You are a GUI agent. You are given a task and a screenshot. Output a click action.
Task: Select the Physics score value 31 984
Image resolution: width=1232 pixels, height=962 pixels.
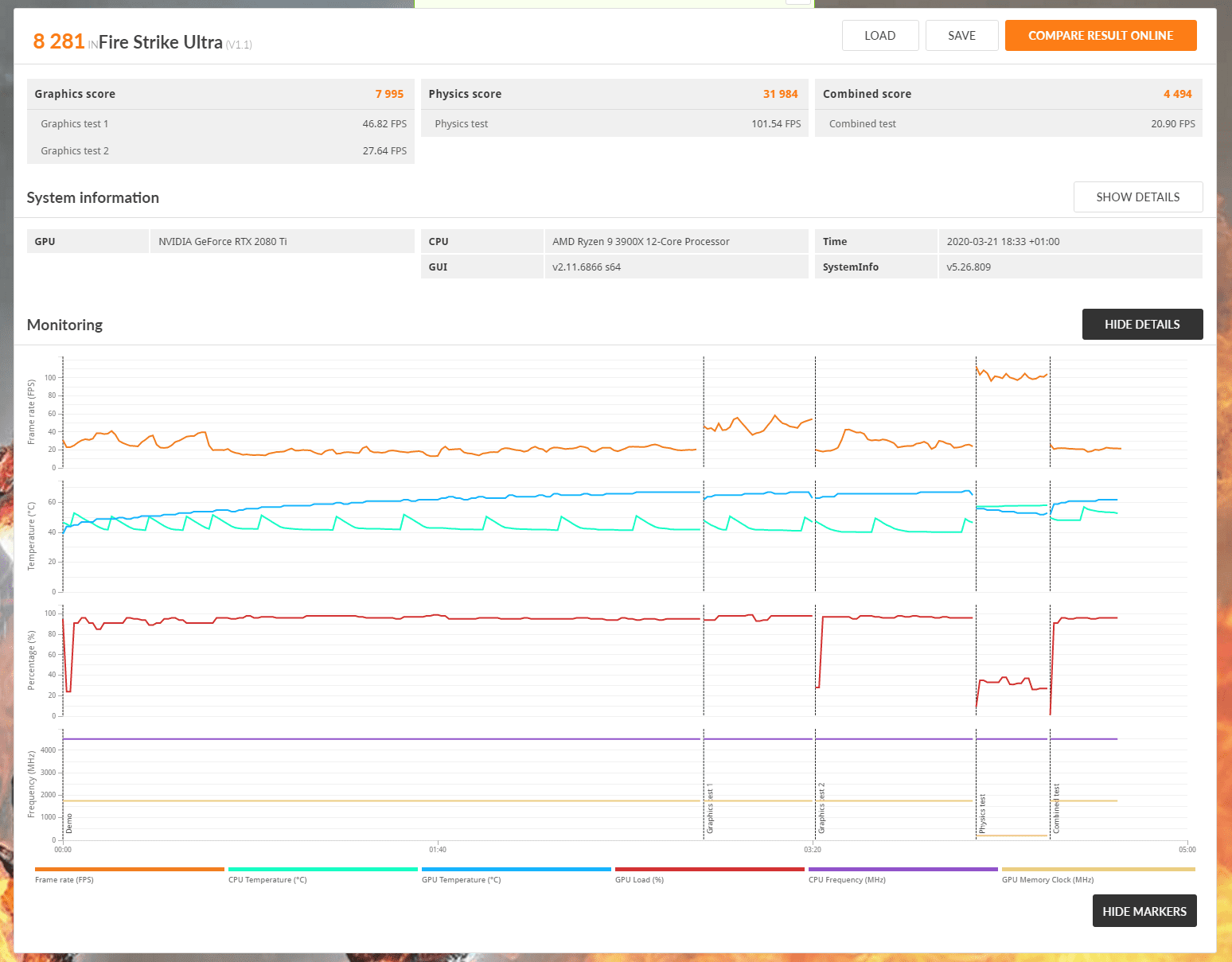point(780,94)
